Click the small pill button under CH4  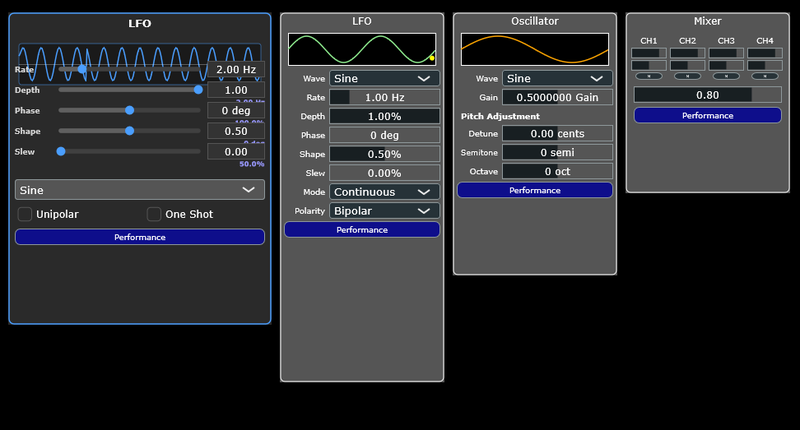[x=764, y=75]
